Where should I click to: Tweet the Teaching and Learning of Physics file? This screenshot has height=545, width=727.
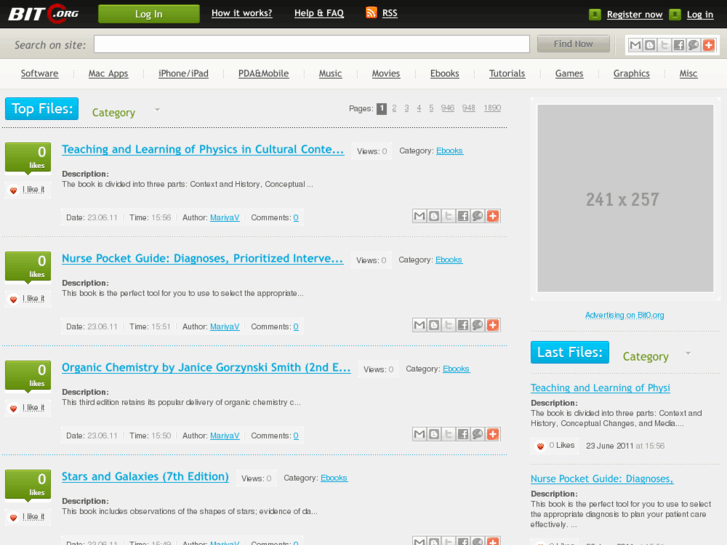pos(448,216)
